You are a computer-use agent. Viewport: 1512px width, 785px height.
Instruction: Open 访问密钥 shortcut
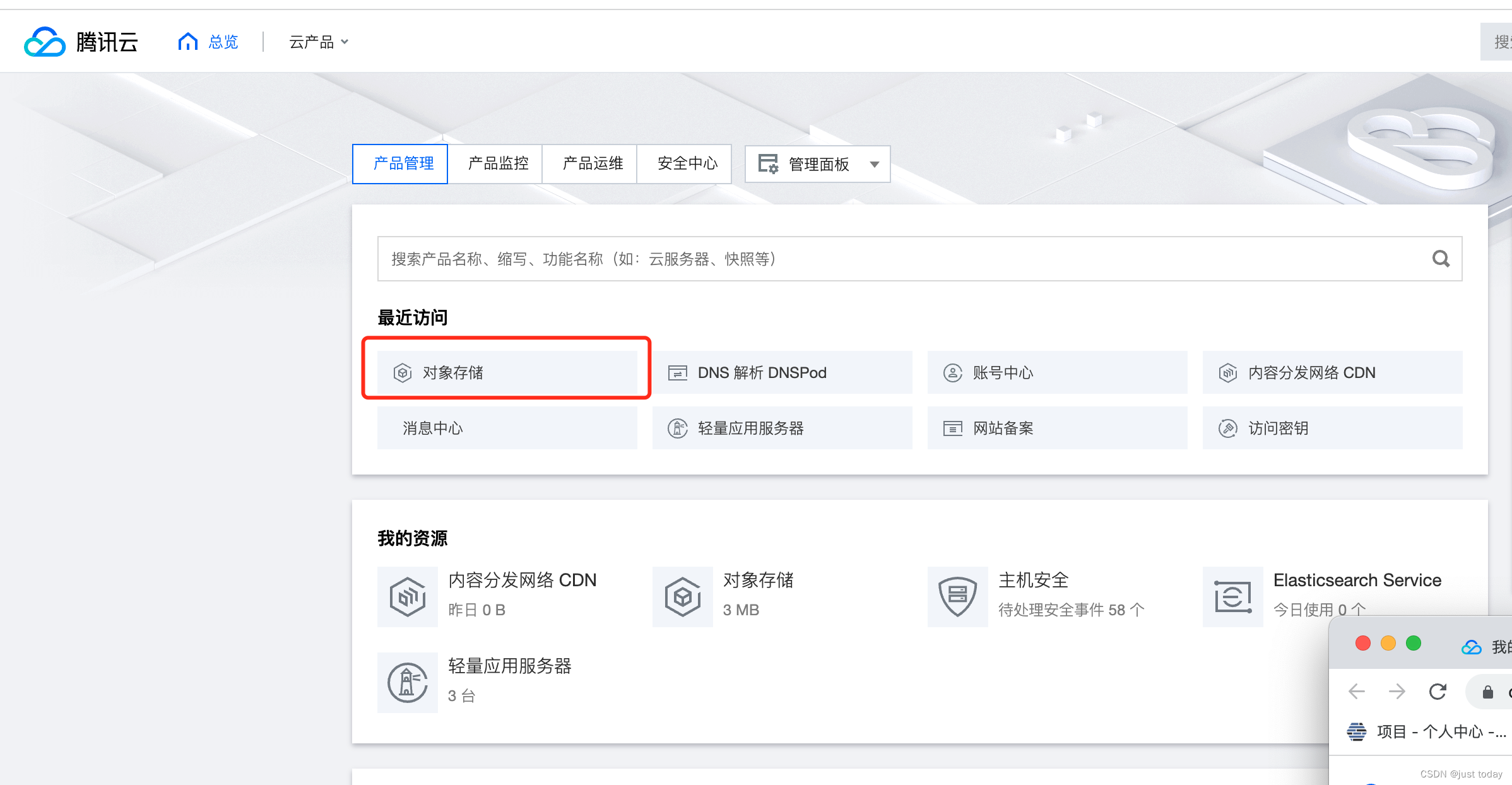pos(1333,428)
